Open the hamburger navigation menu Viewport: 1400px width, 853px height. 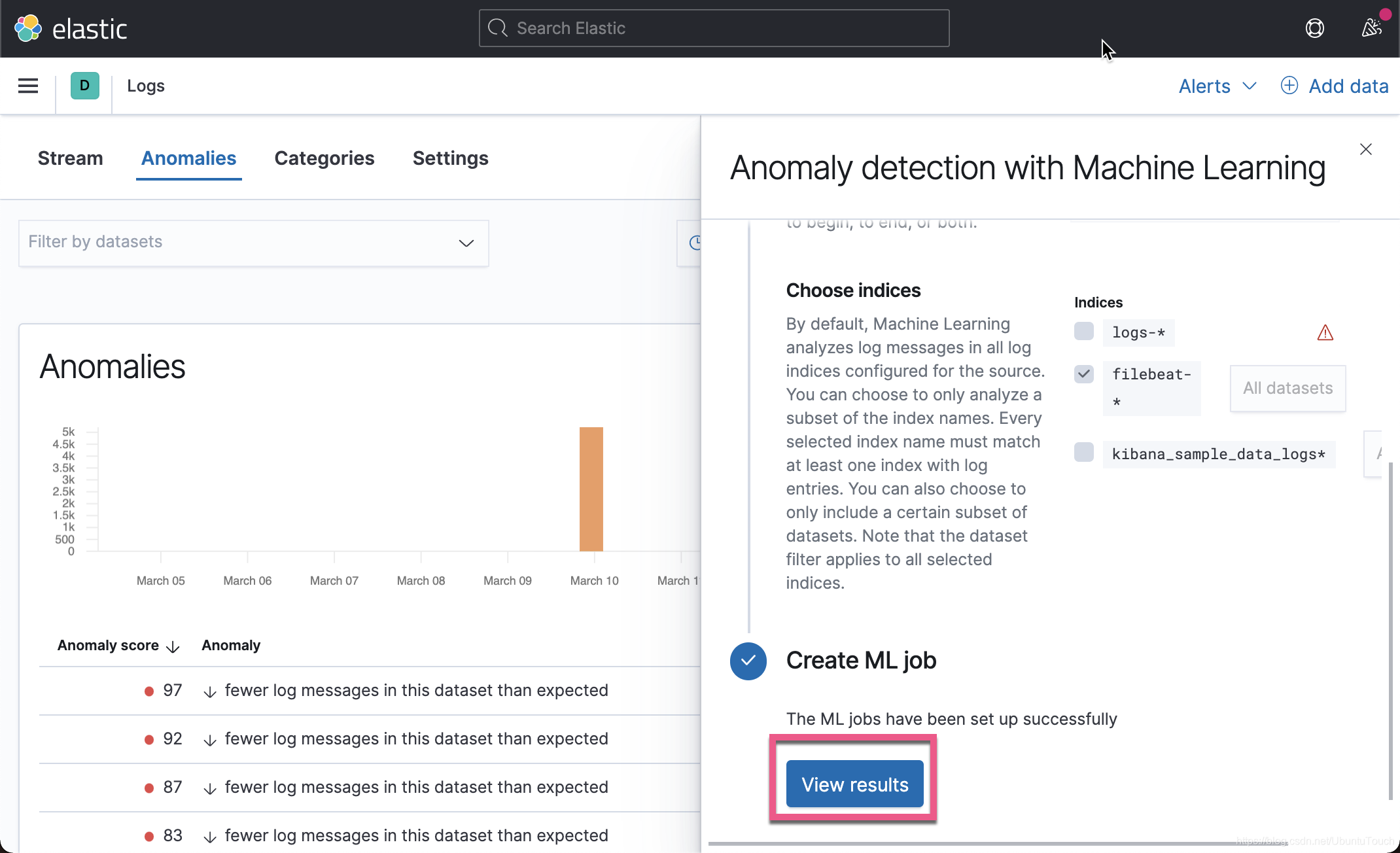(28, 86)
